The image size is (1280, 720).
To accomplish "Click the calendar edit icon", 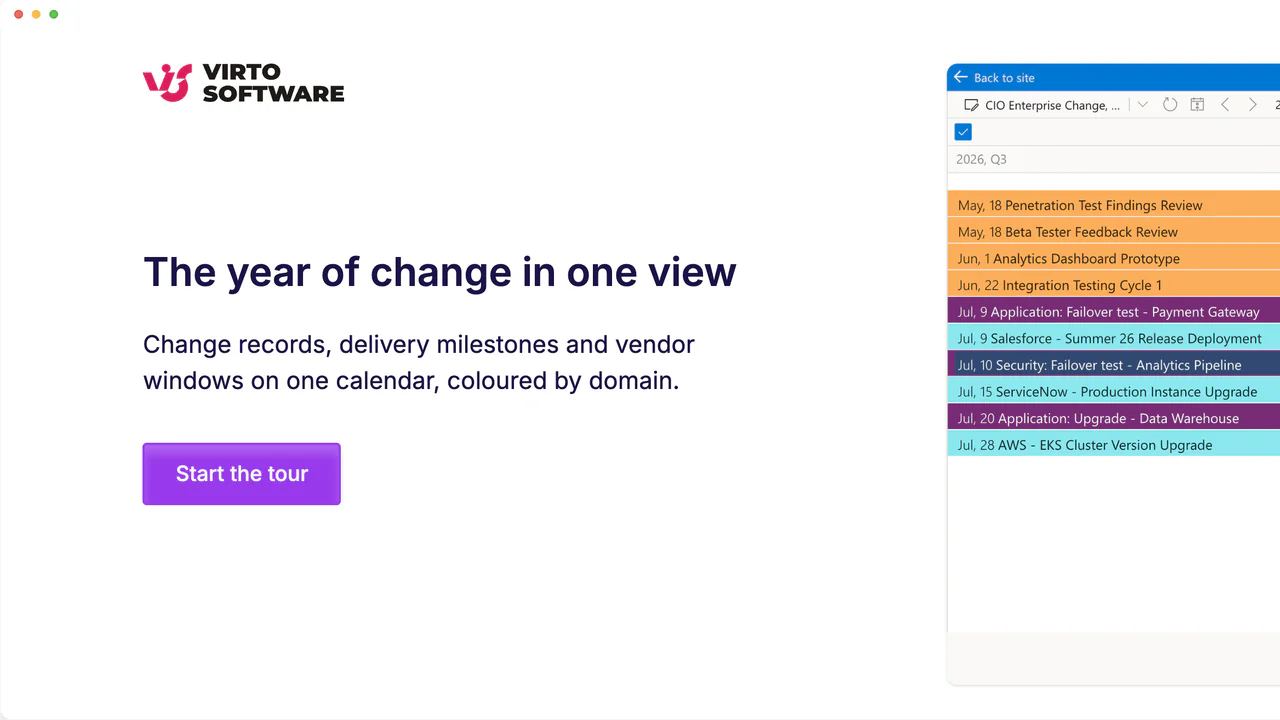I will click(971, 105).
